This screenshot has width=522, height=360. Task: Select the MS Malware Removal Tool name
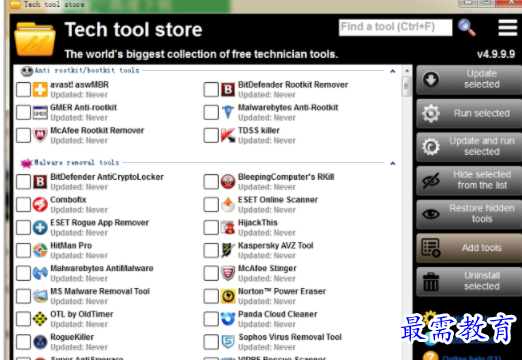click(100, 291)
